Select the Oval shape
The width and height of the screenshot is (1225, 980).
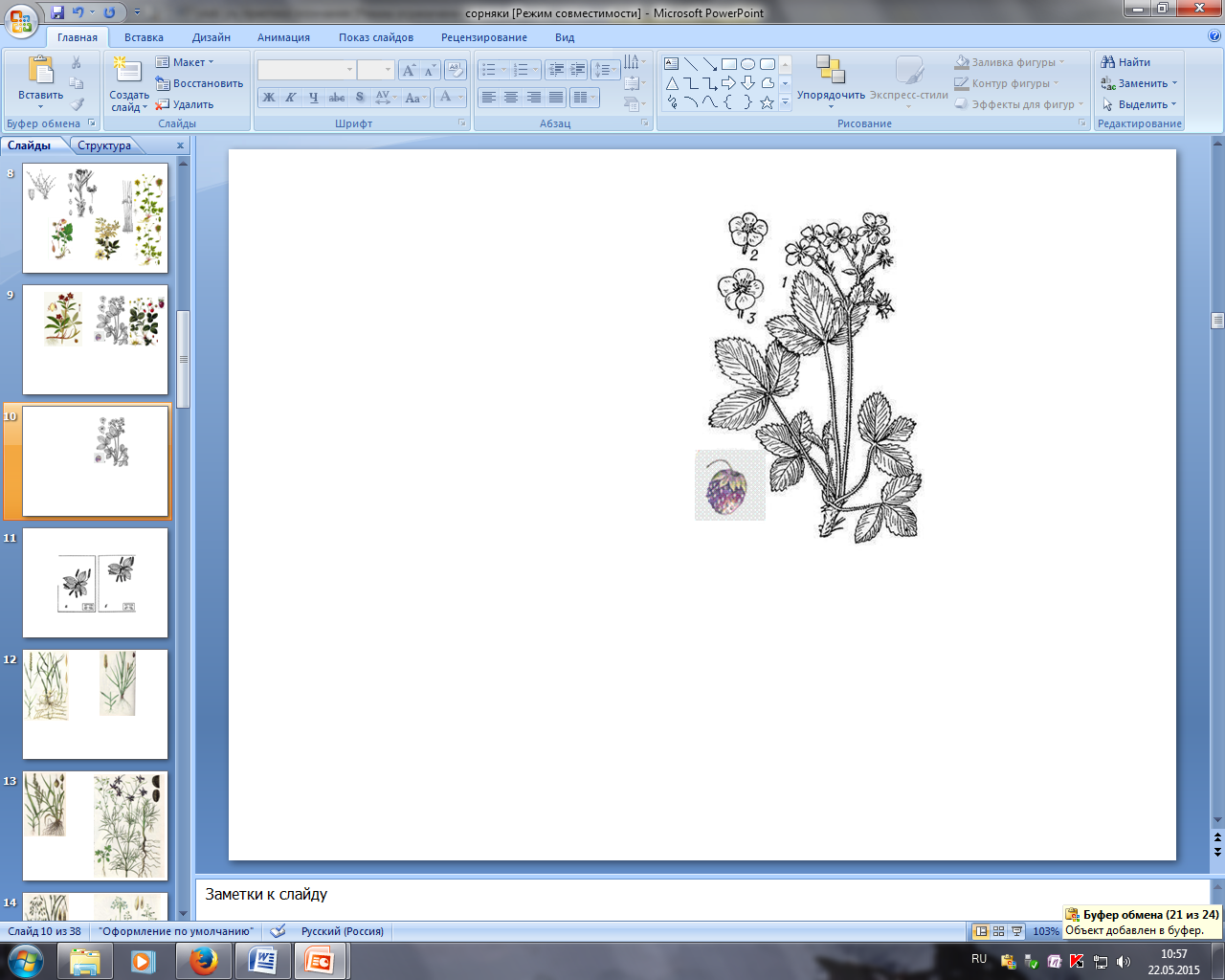(748, 64)
